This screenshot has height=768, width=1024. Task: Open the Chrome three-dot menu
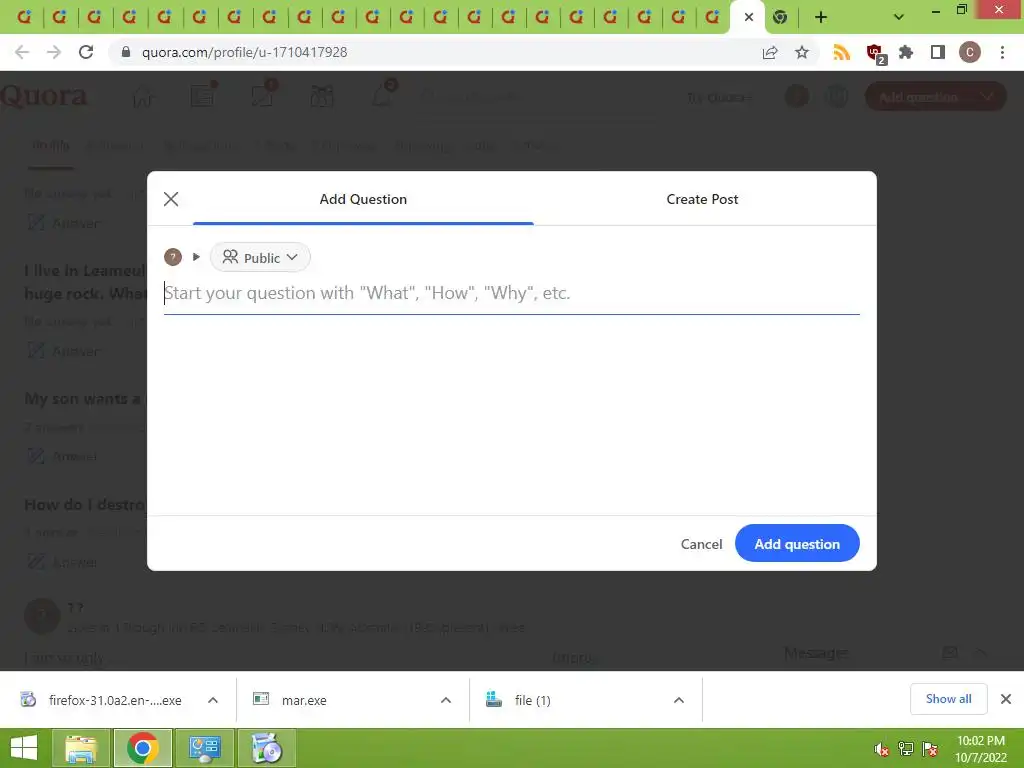(1002, 52)
